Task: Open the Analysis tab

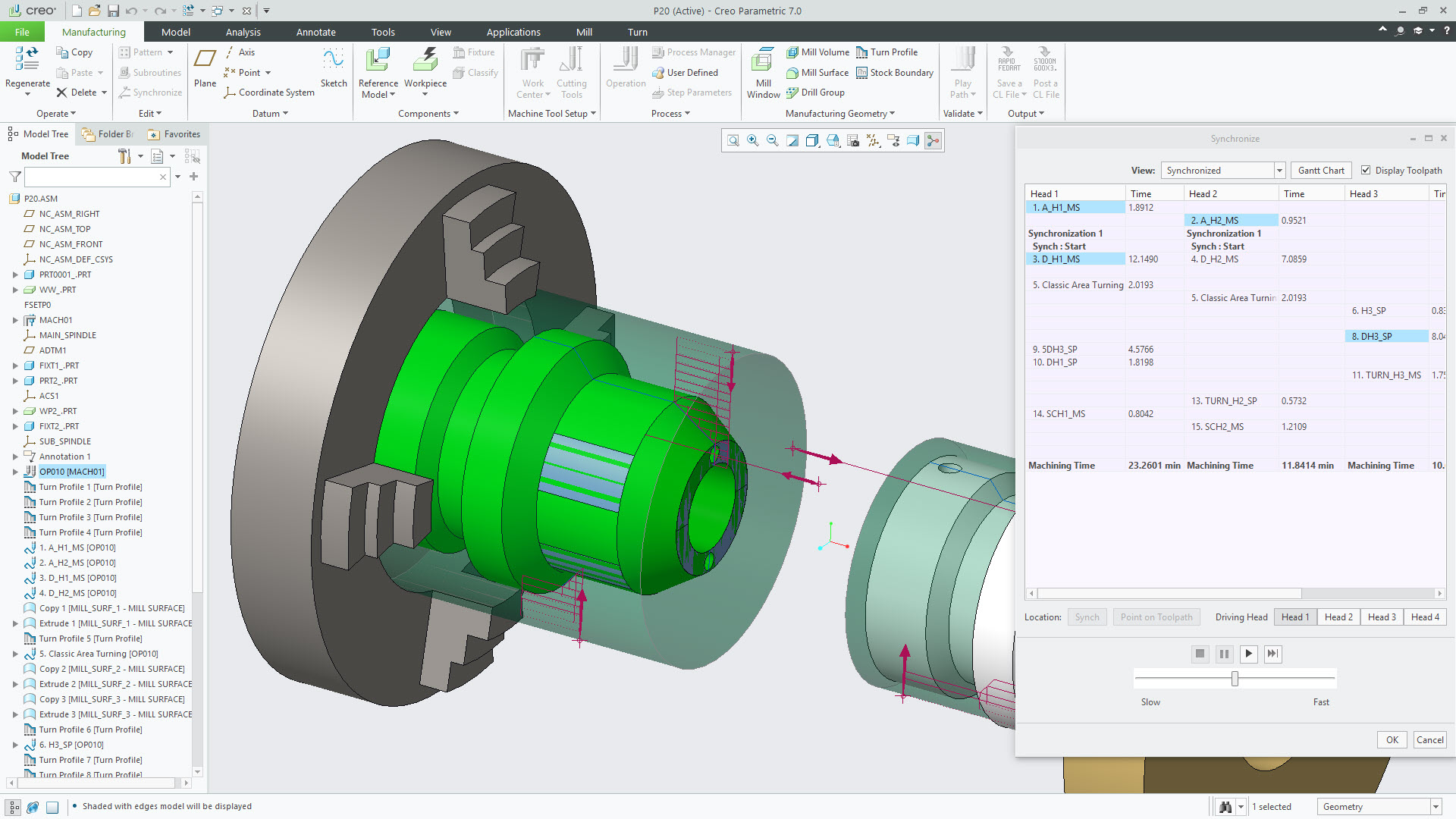Action: [243, 31]
